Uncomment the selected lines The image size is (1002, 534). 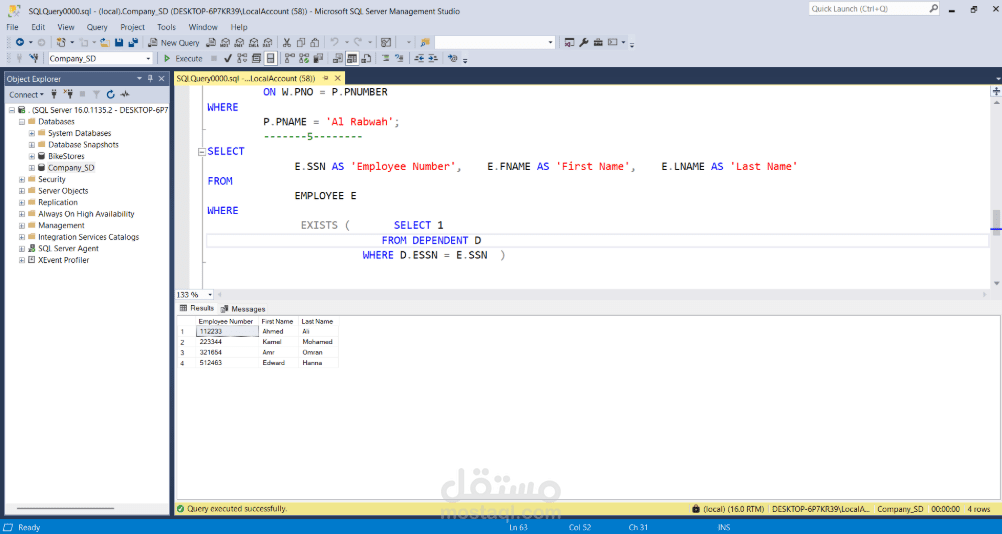pyautogui.click(x=399, y=58)
